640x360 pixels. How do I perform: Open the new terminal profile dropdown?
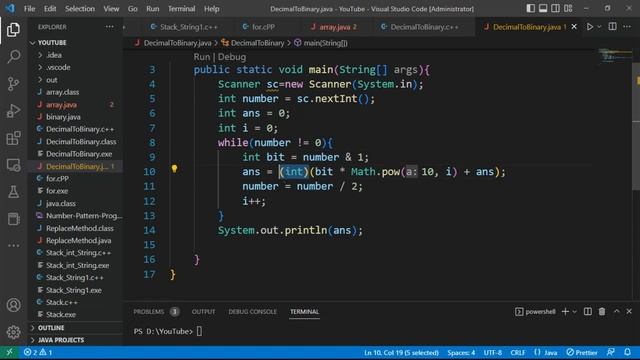tap(575, 311)
